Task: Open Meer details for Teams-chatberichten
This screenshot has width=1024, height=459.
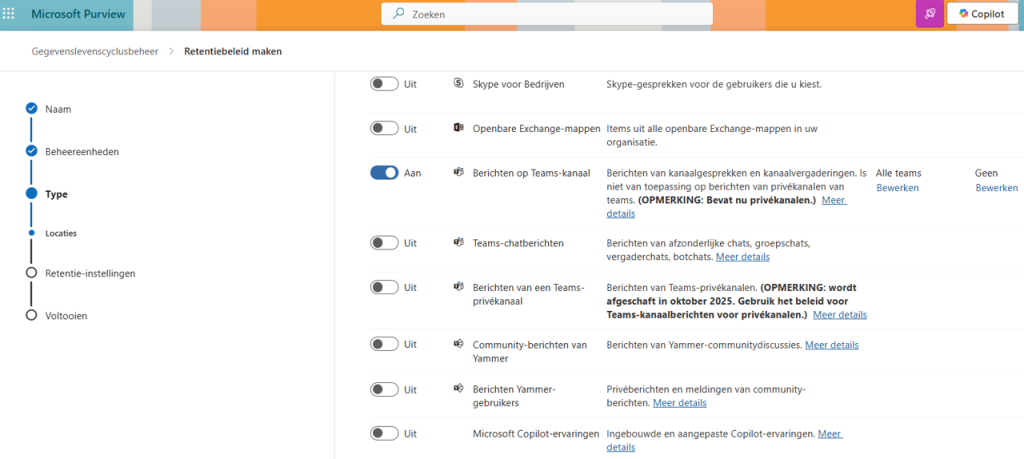Action: coord(743,257)
